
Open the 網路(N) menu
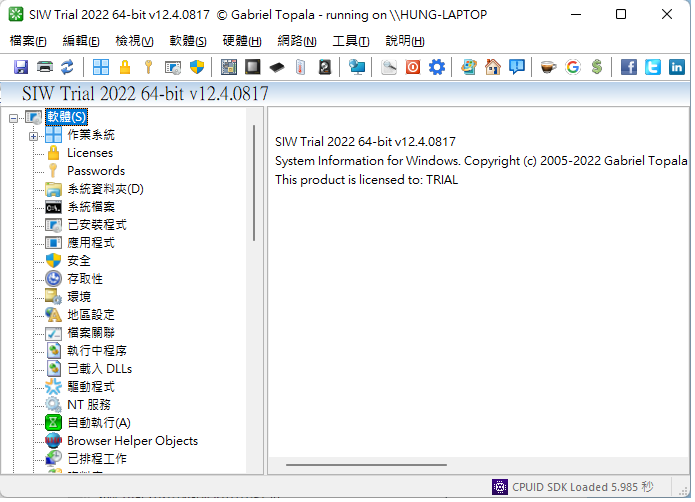[297, 41]
